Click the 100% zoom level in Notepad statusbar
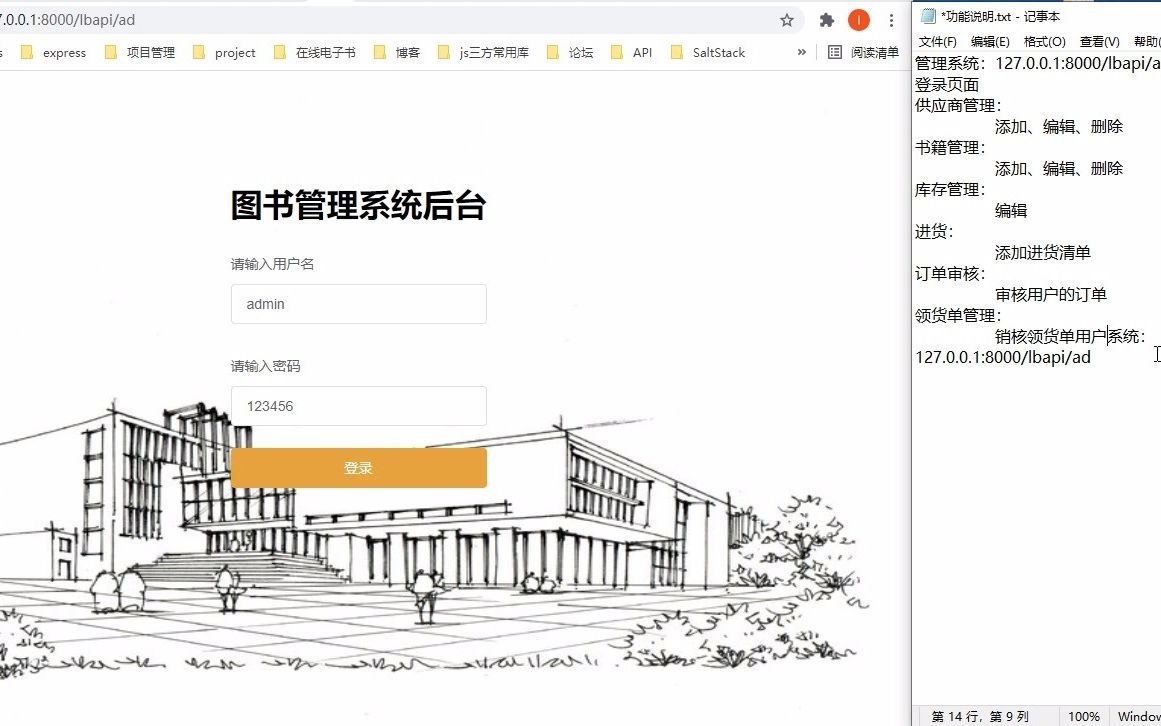 coord(1083,716)
